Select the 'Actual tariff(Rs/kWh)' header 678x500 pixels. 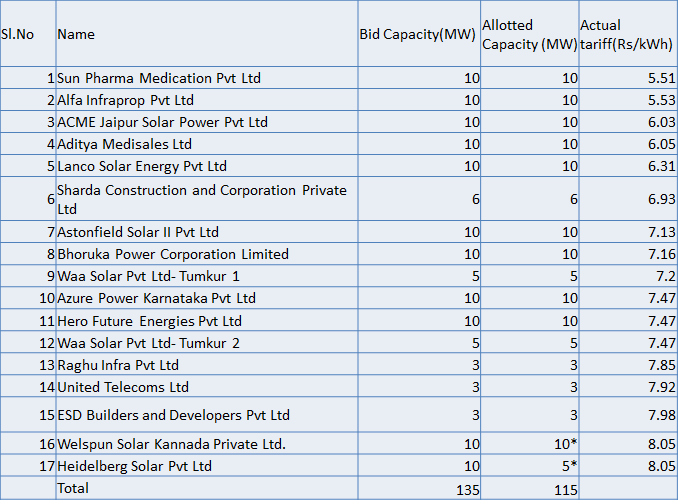tap(628, 34)
